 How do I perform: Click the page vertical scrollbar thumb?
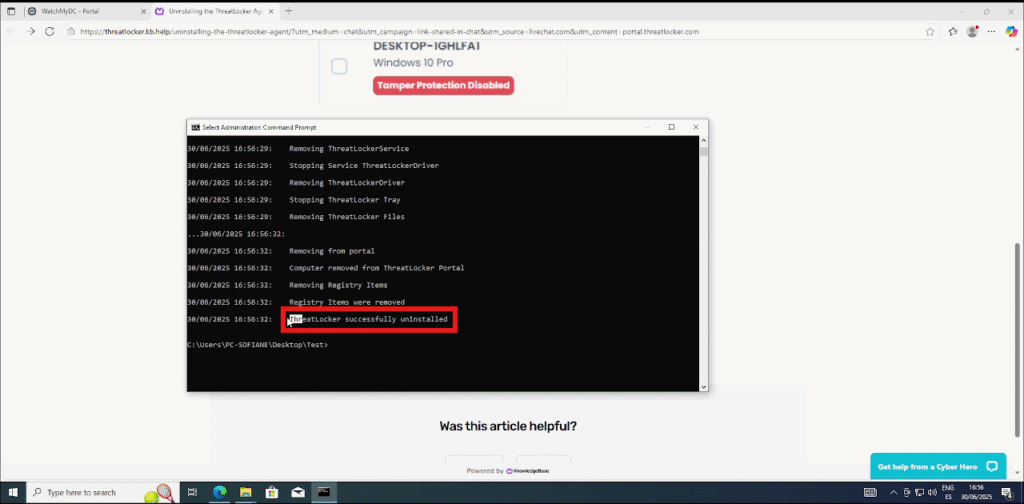pos(1019,339)
